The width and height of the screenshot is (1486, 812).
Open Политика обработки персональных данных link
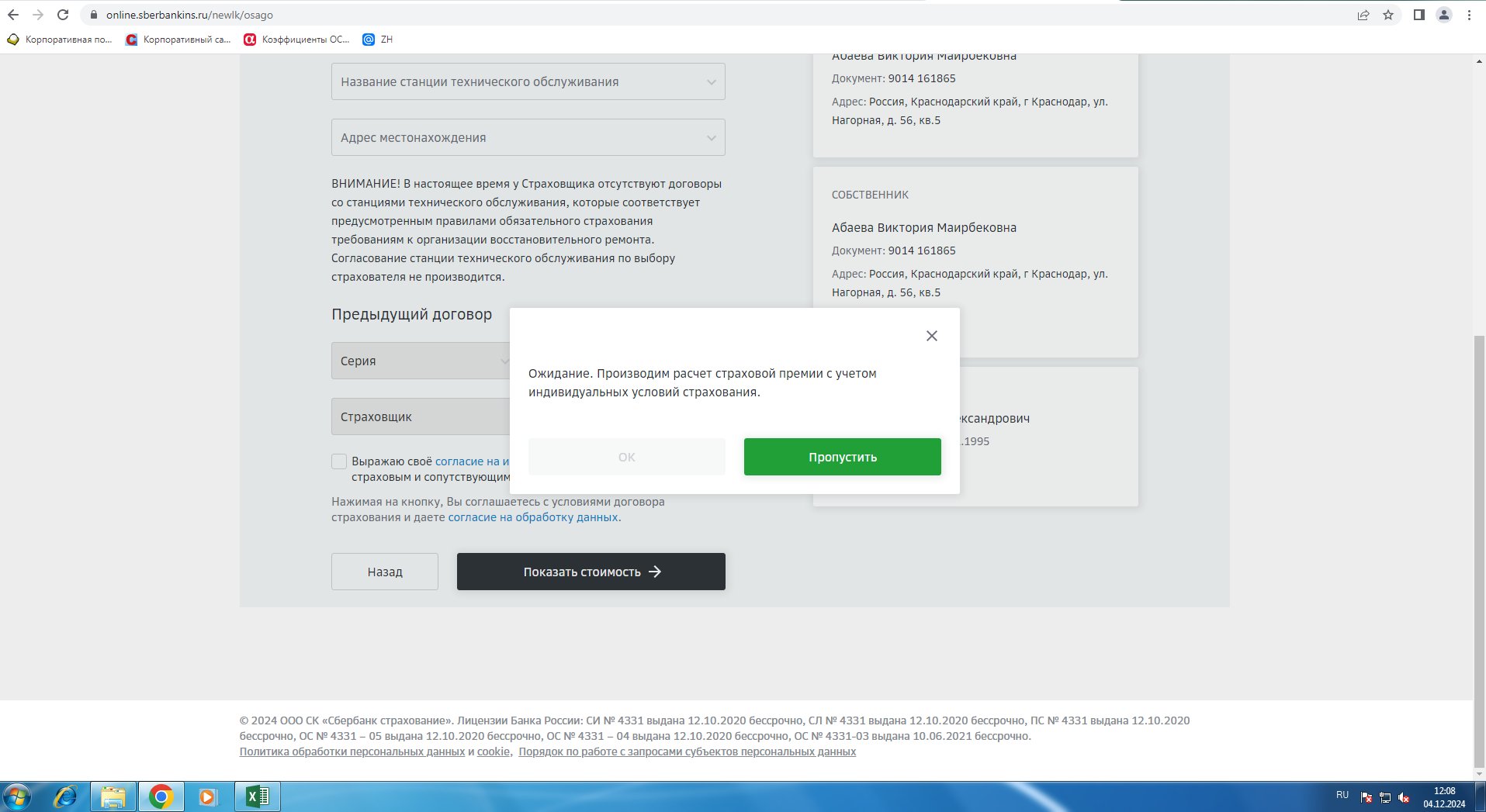click(x=352, y=752)
